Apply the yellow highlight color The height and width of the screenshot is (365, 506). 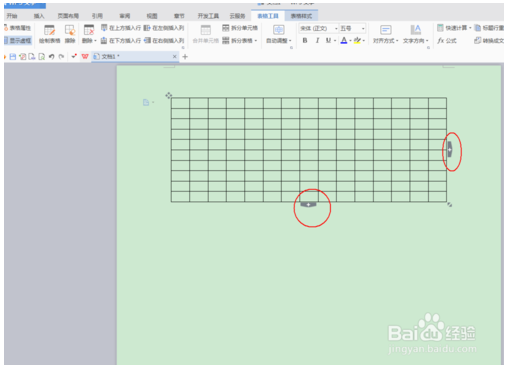(357, 41)
